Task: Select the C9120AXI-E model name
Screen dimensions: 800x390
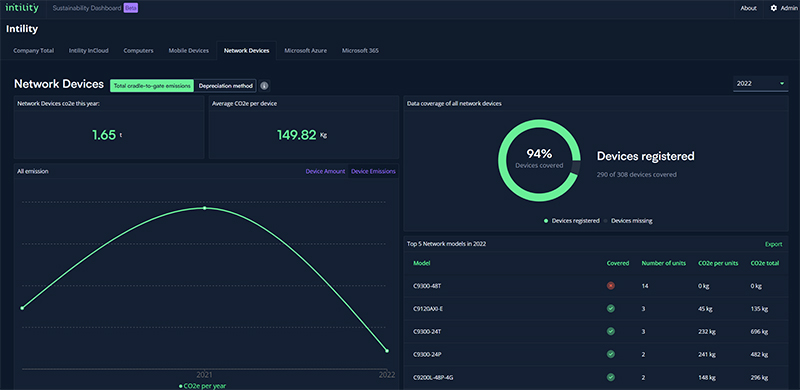Action: pos(428,309)
